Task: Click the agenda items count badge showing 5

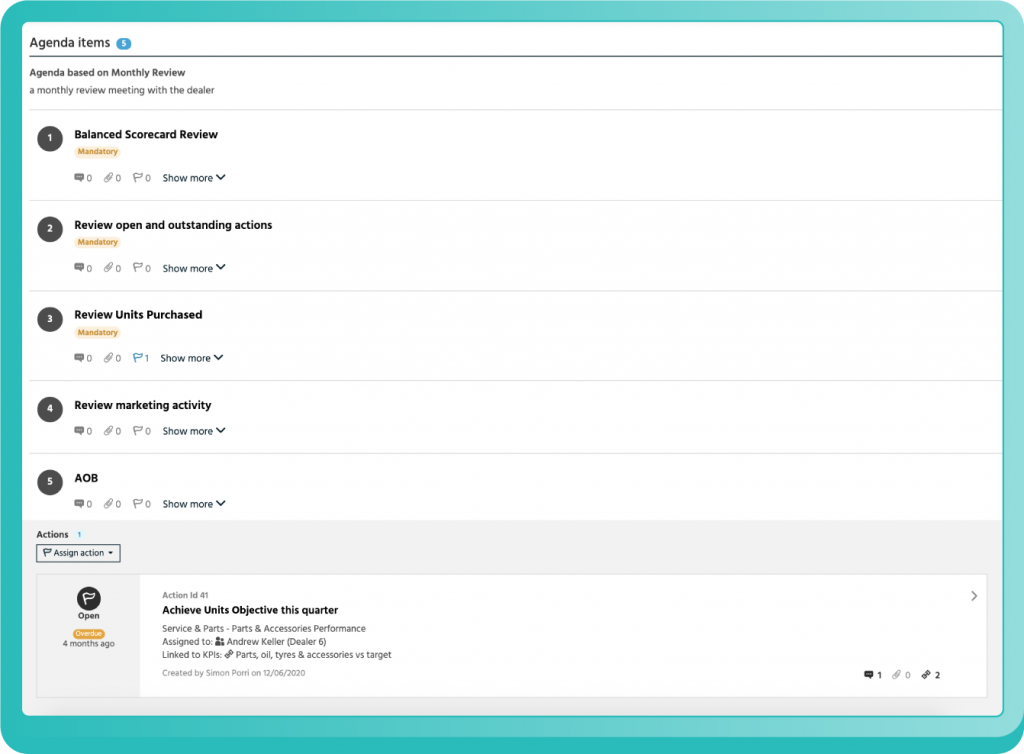Action: 124,43
